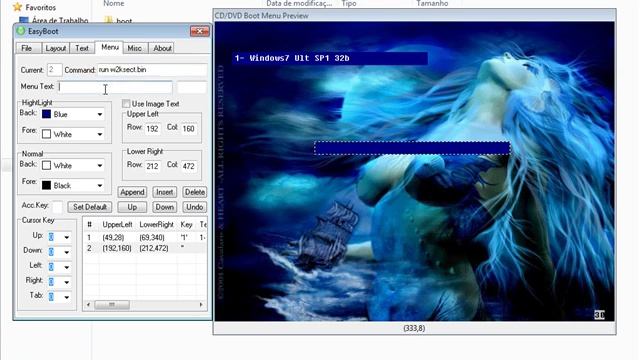Click the Insert button
The height and width of the screenshot is (360, 640).
[164, 192]
